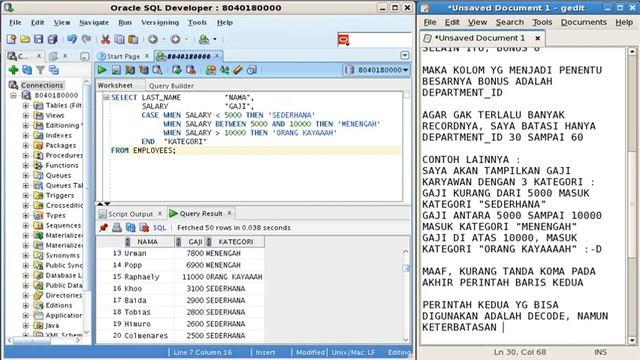Click the Synonyms tree item
This screenshot has width=640, height=360.
point(62,256)
